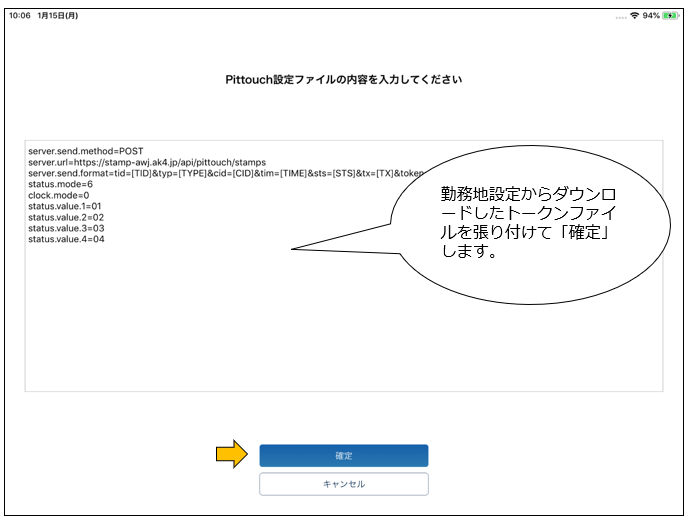Tap the blue 確定 confirm button
Screen dimensions: 691x523
click(x=344, y=455)
